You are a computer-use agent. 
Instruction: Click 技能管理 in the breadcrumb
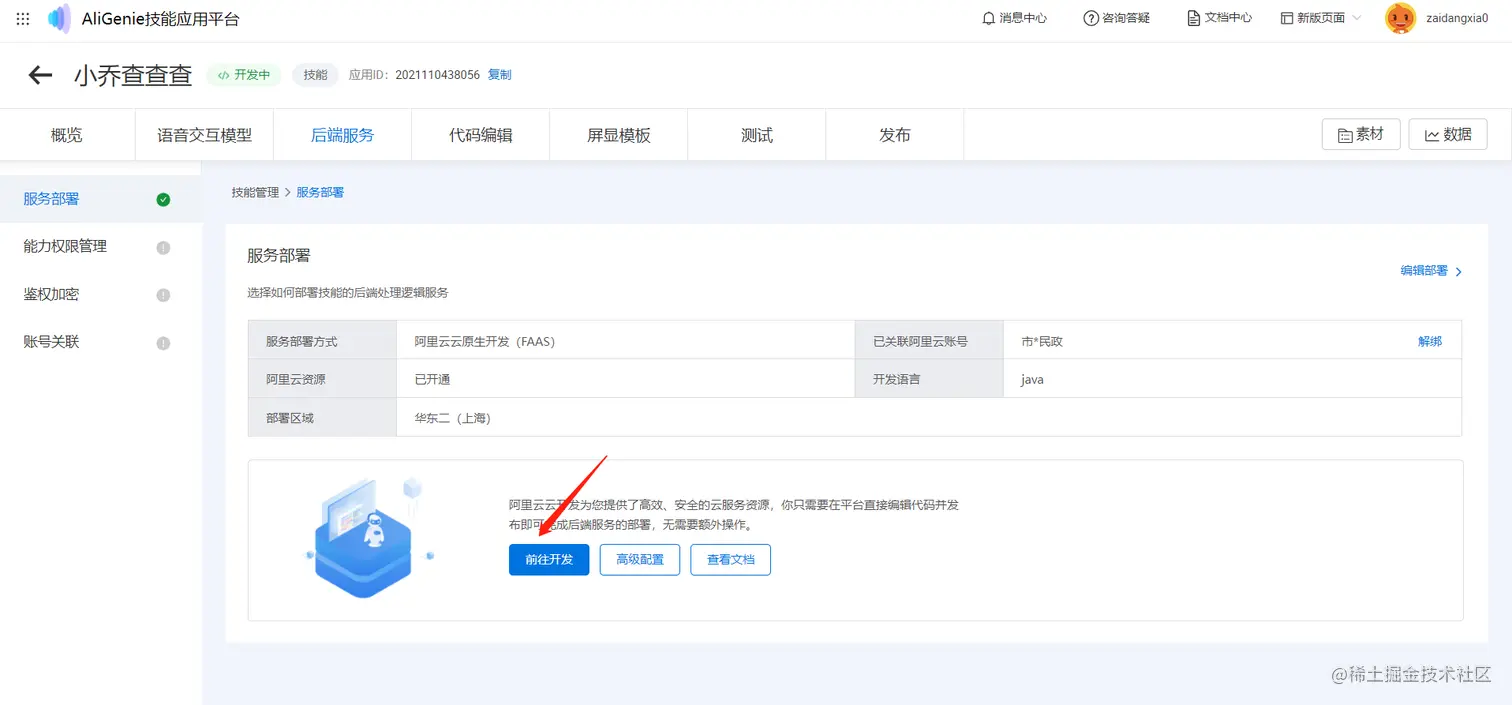(255, 192)
